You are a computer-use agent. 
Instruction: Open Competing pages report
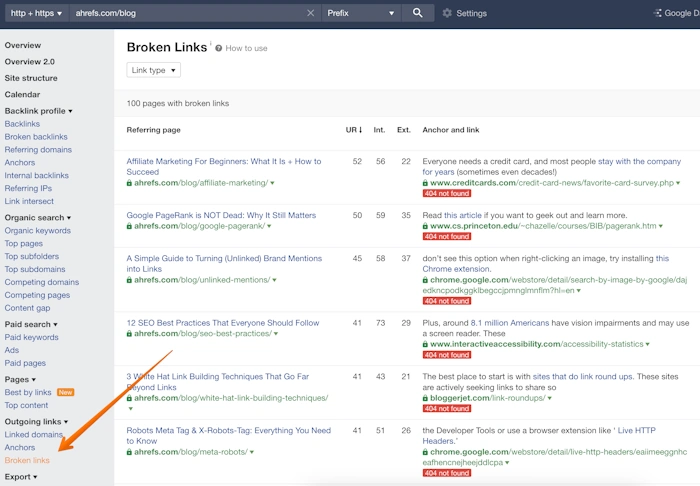click(x=37, y=295)
